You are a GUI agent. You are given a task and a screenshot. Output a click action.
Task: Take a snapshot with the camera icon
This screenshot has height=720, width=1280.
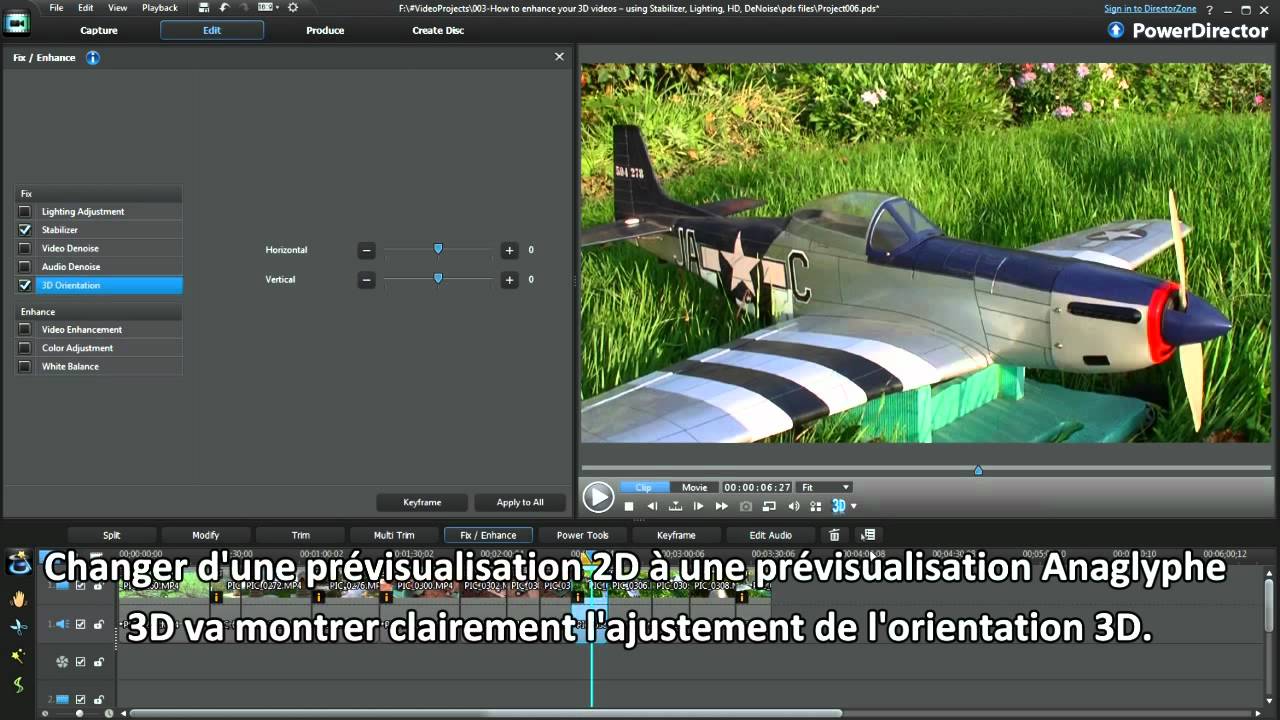click(746, 506)
